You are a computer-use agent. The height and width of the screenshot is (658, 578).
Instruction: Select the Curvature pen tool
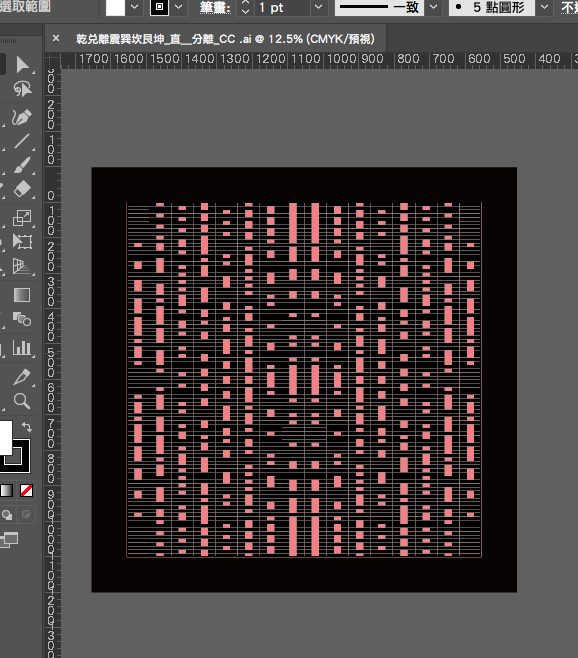click(x=21, y=117)
